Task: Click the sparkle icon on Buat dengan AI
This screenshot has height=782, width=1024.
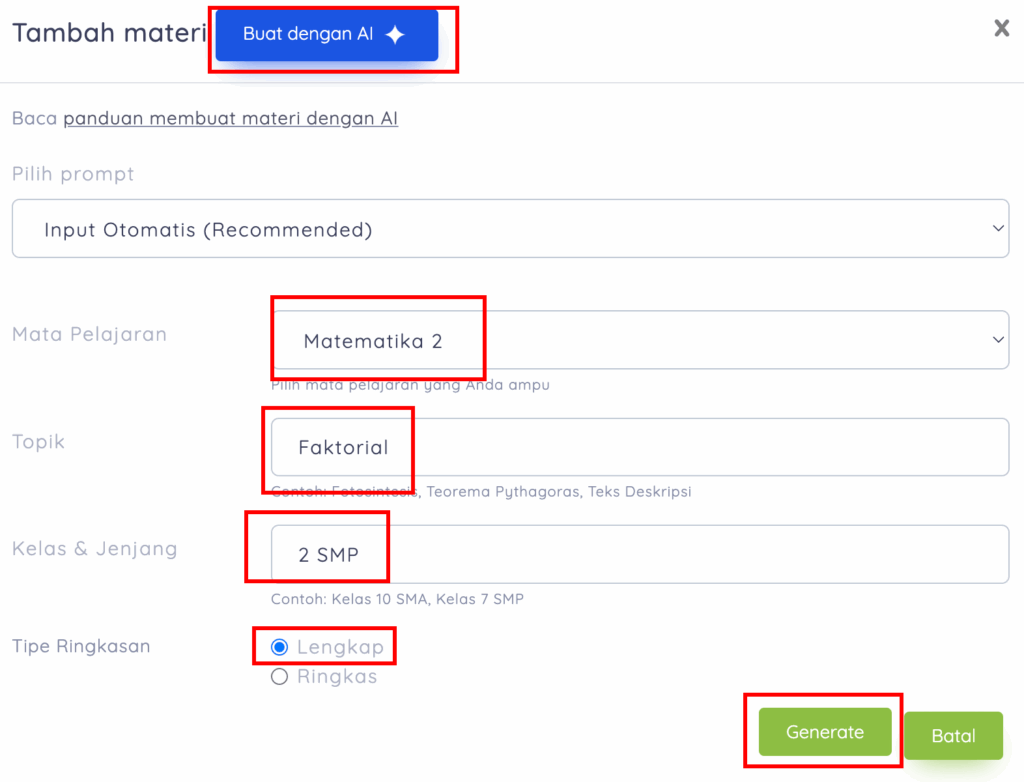Action: (395, 35)
